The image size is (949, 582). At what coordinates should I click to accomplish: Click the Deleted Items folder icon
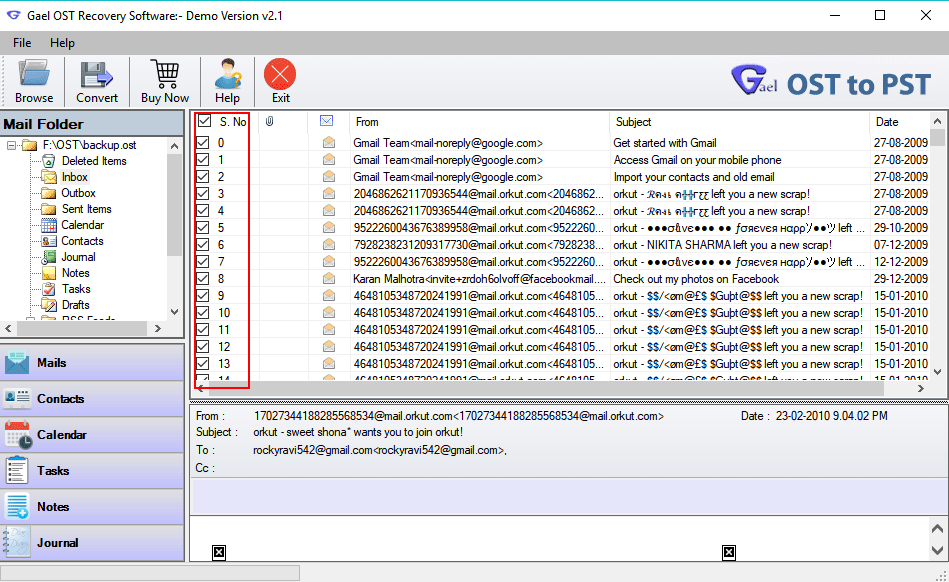[48, 161]
